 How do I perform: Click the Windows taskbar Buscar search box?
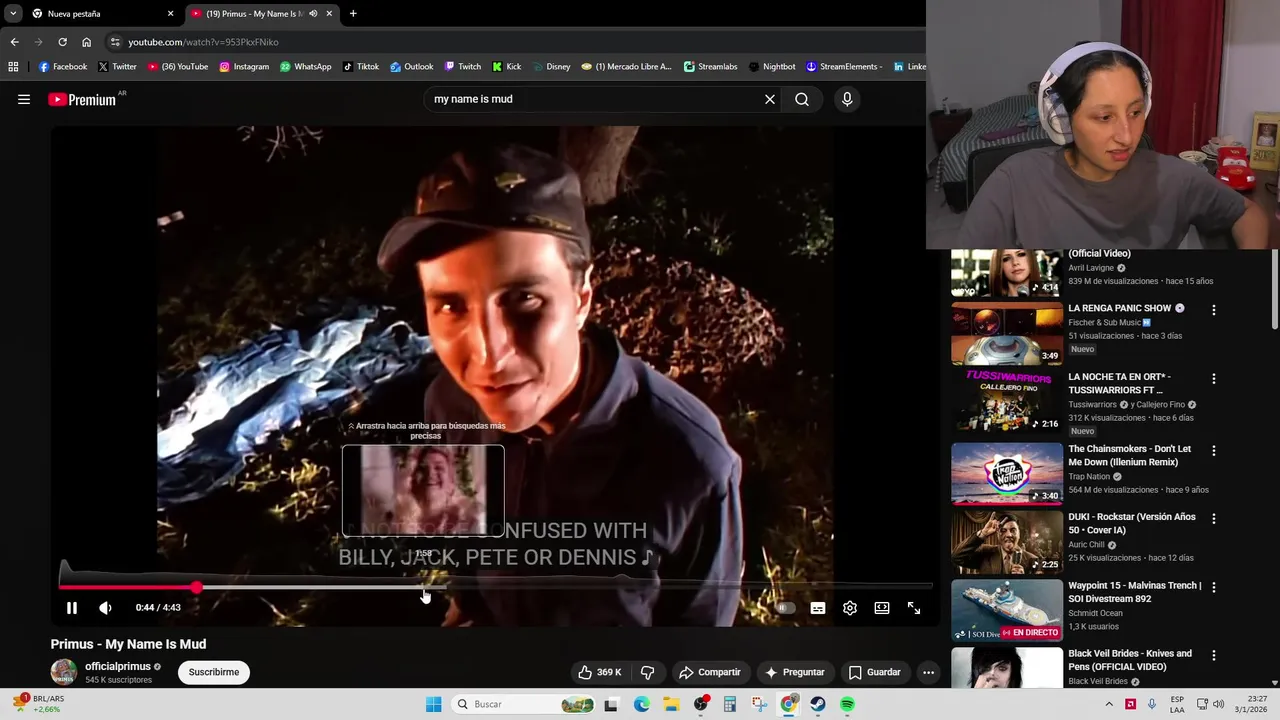click(x=525, y=704)
